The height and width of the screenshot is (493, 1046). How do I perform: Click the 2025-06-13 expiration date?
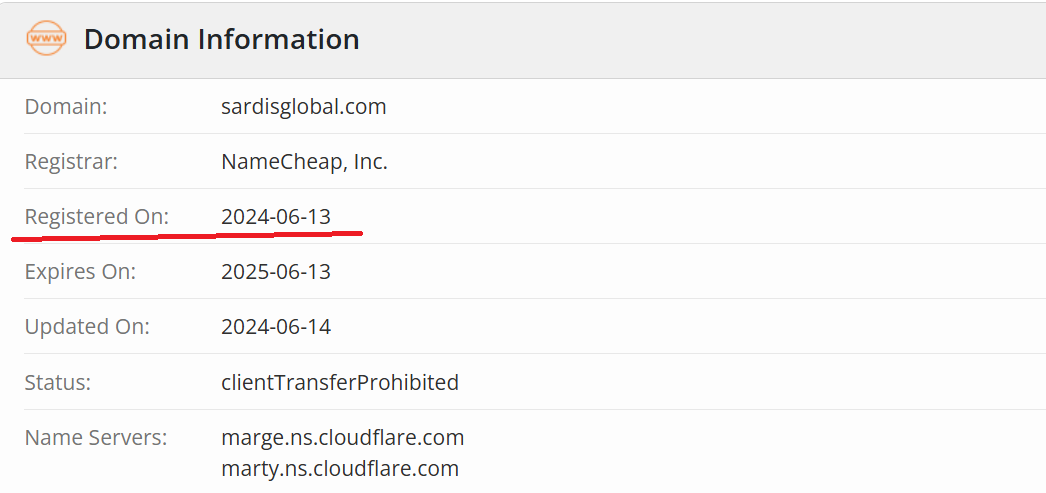(x=276, y=271)
